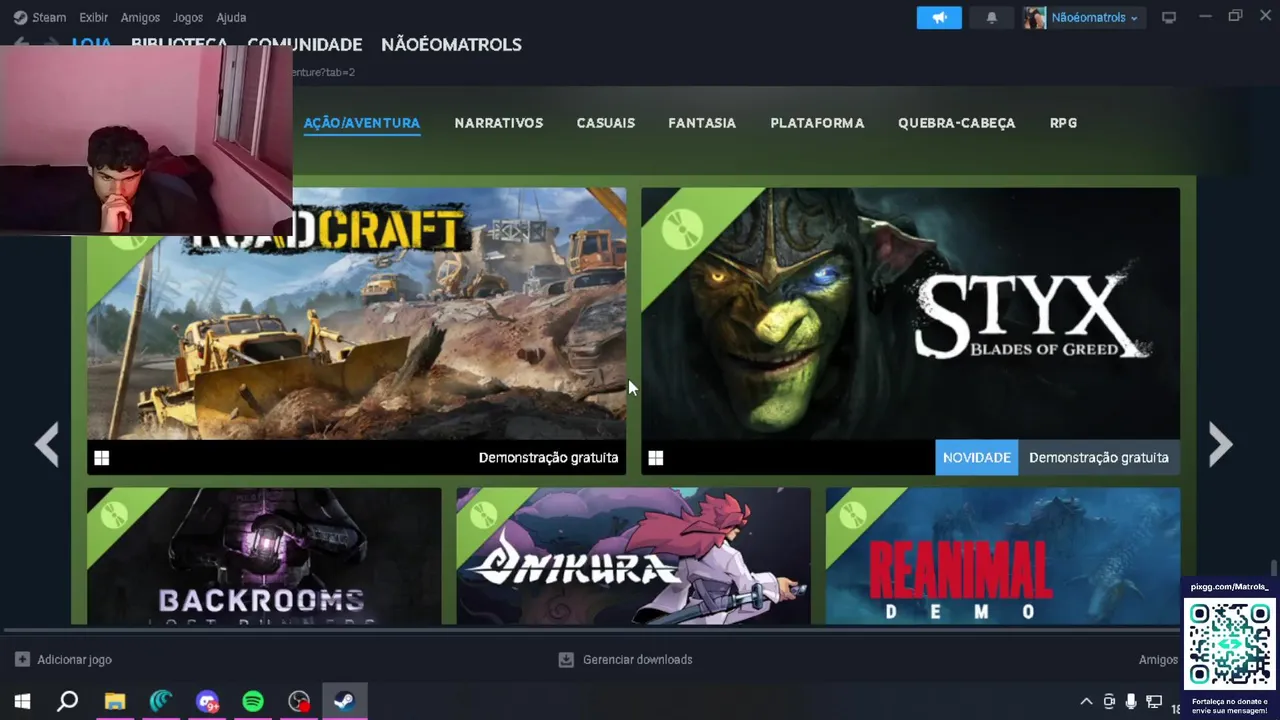Select the AÇÃO/AVENTURA tab
1280x720 pixels.
pyautogui.click(x=362, y=123)
